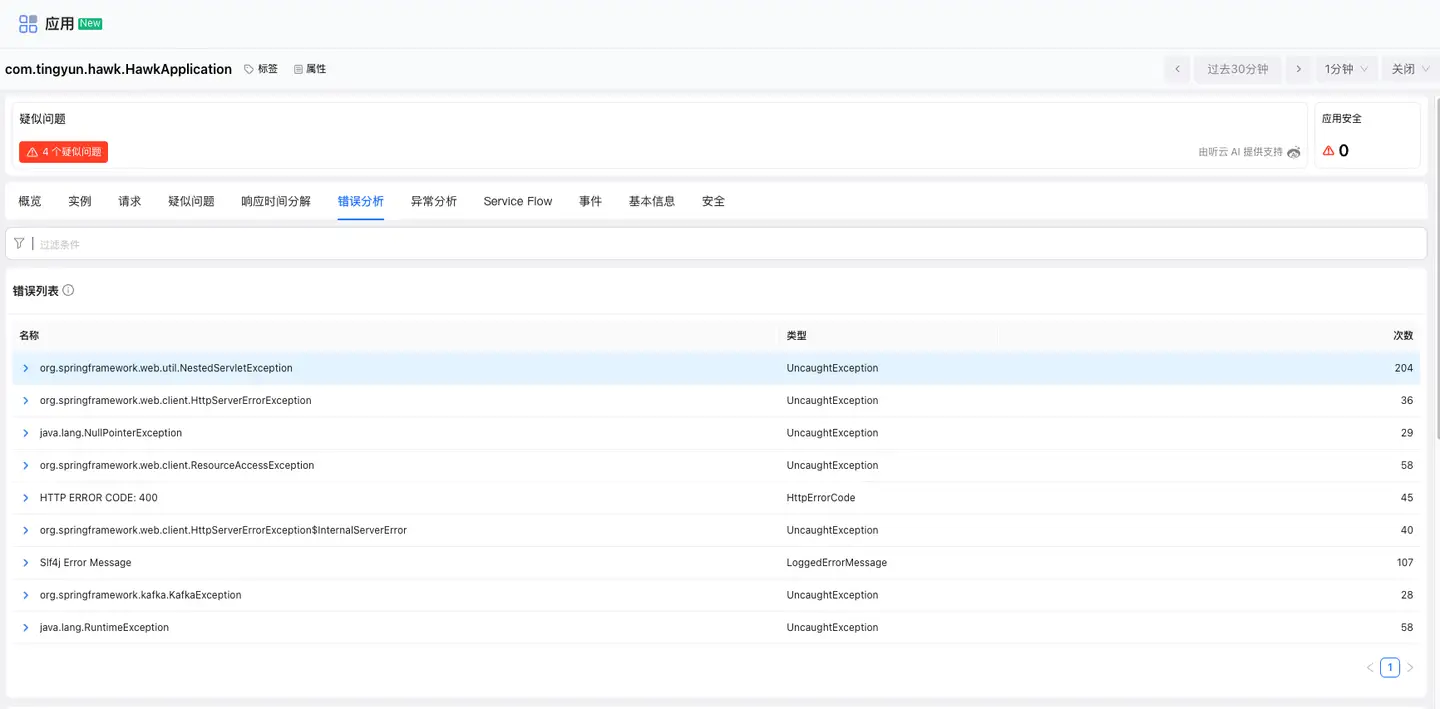Switch to the 异常分析 tab
The height and width of the screenshot is (709, 1440).
point(434,200)
